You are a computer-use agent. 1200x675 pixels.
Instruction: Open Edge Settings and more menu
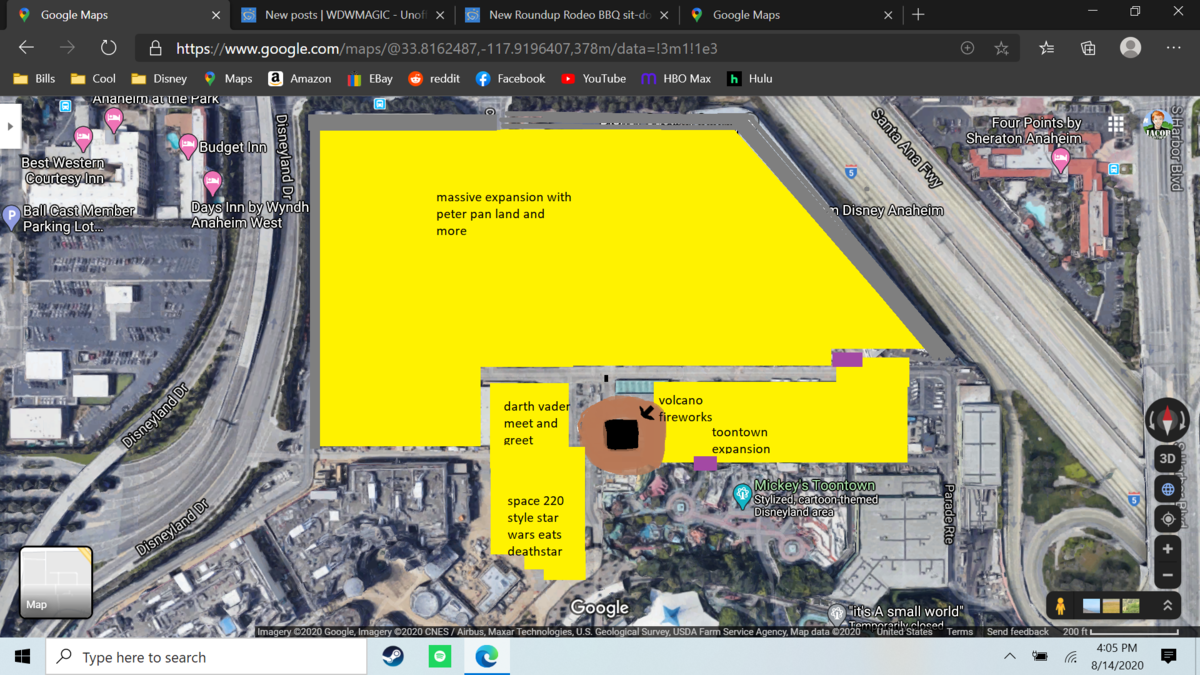1174,48
